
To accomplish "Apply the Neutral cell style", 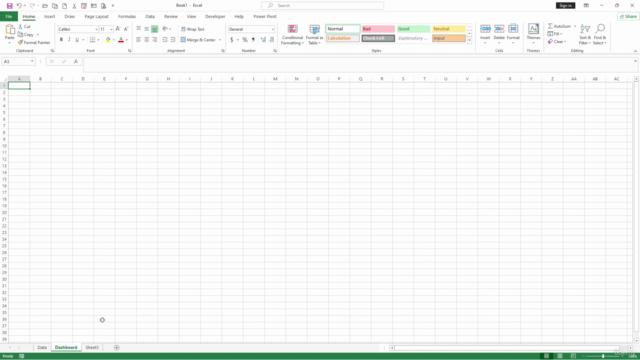I will [x=449, y=29].
